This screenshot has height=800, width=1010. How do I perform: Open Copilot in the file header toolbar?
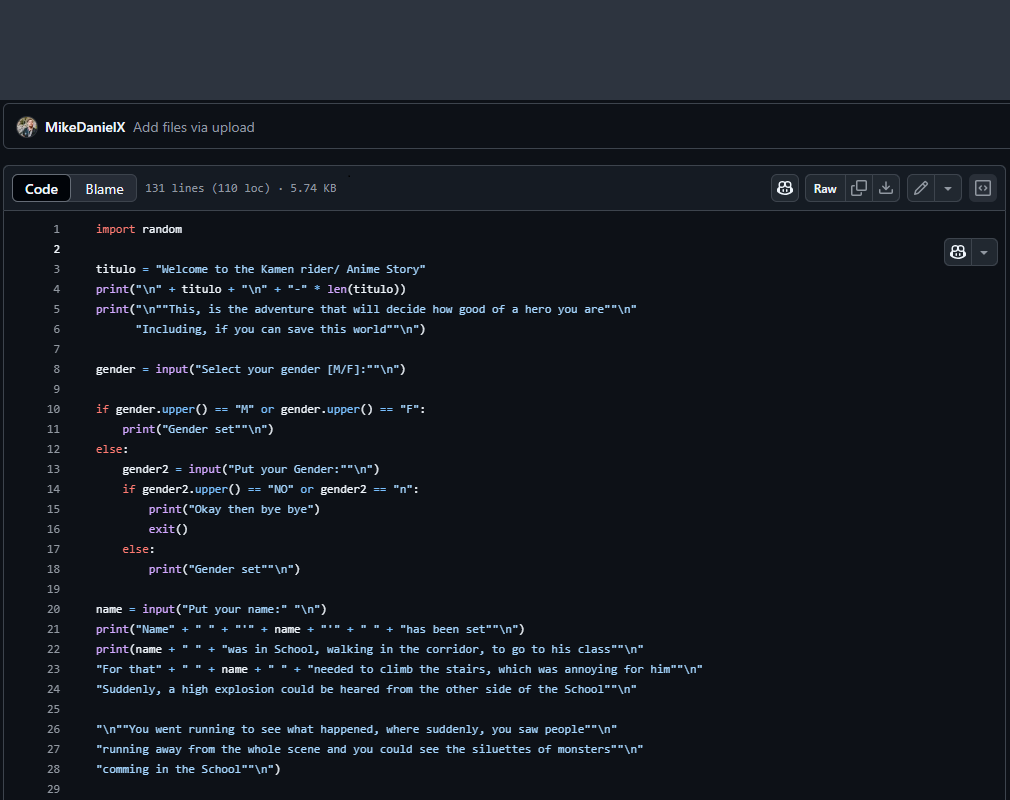coord(785,188)
